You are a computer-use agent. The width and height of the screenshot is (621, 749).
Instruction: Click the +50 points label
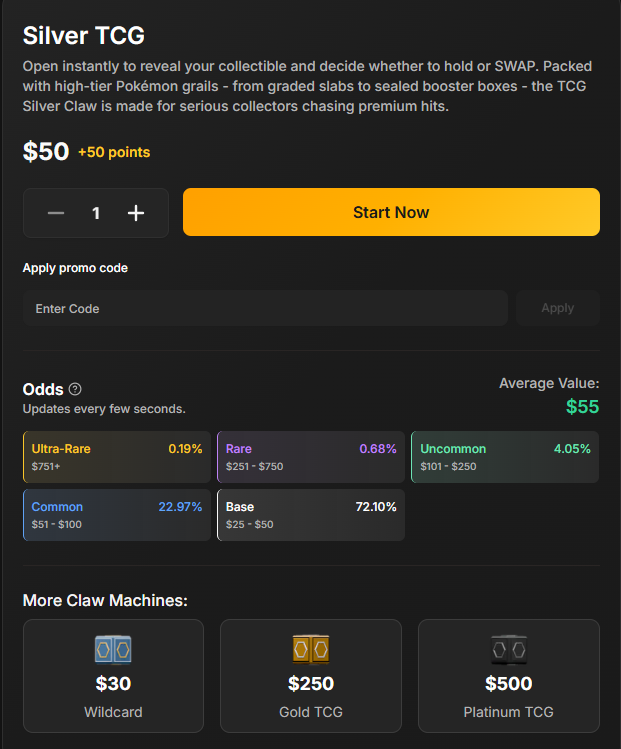pyautogui.click(x=114, y=152)
